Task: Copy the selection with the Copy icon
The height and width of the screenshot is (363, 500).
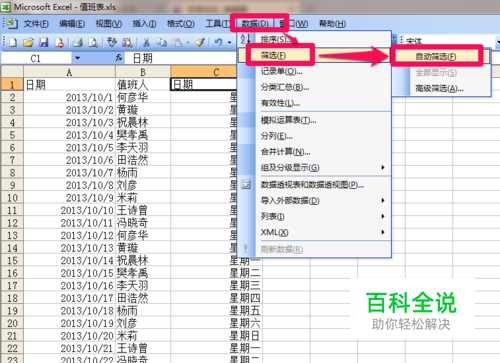Action: point(162,42)
